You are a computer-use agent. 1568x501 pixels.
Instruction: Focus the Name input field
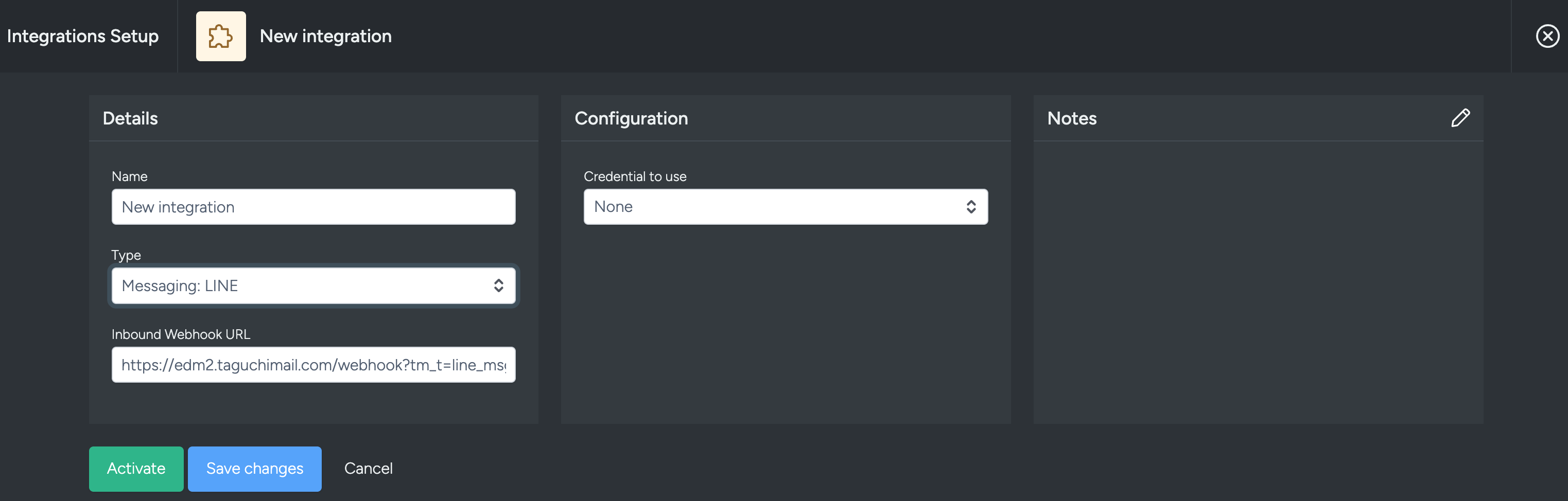coord(313,207)
